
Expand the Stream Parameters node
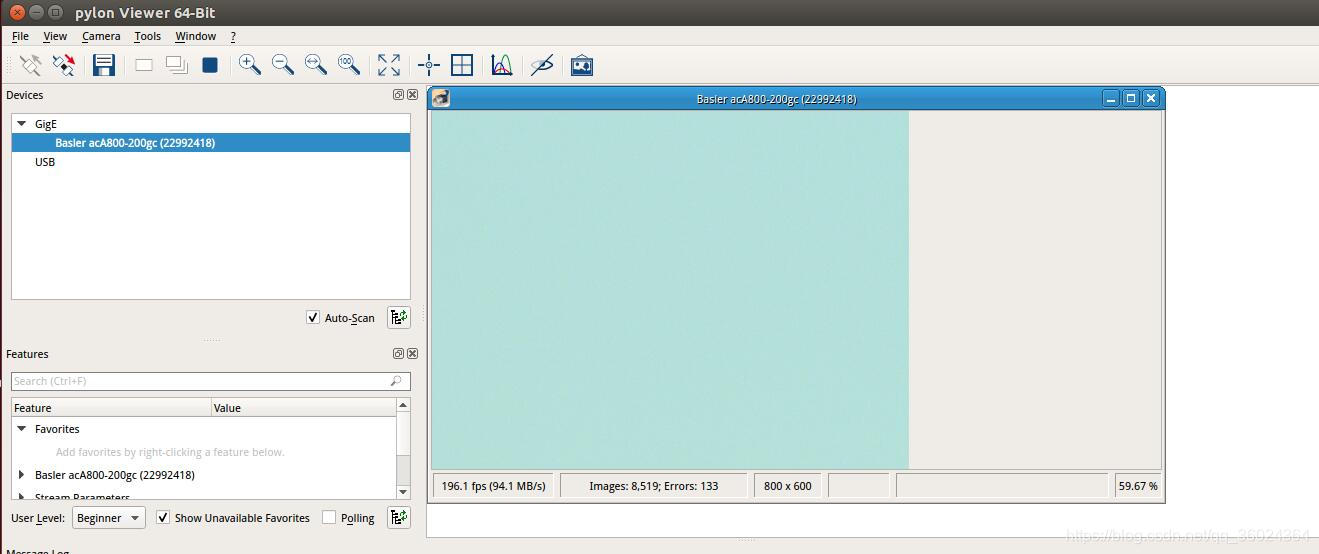22,496
